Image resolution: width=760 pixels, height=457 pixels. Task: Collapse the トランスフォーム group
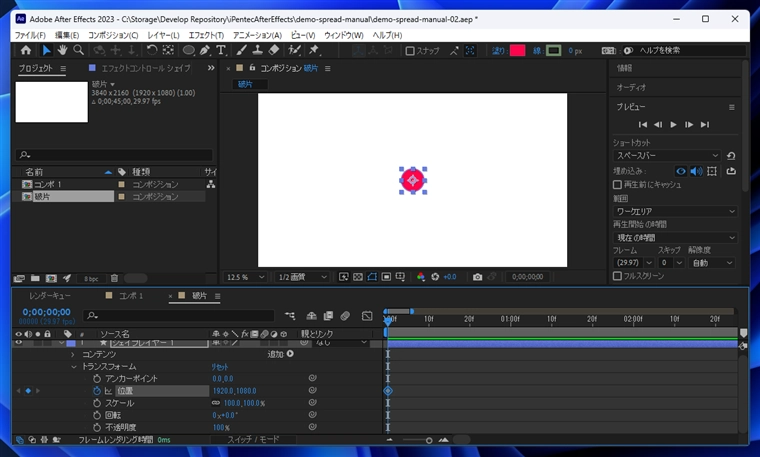[74, 367]
